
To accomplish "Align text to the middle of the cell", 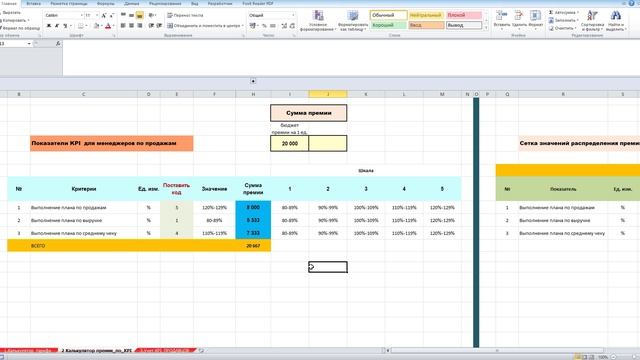I will (131, 15).
